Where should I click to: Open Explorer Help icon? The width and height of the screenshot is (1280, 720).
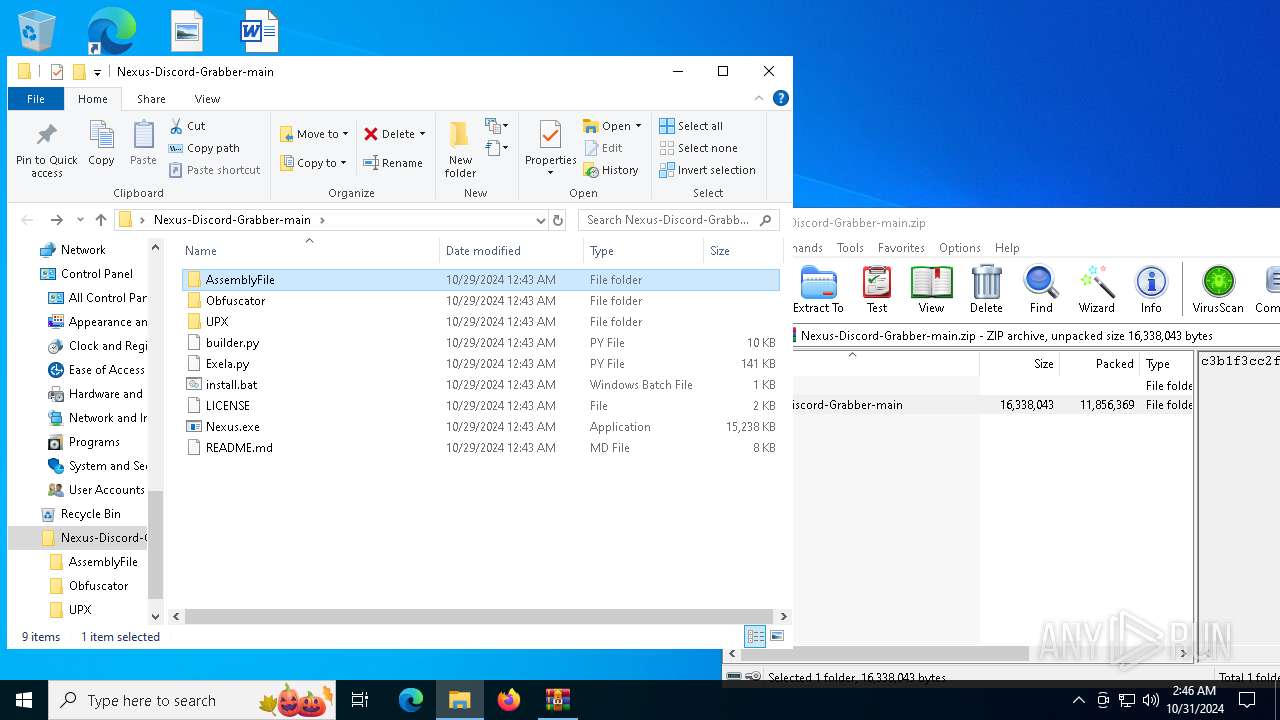point(781,98)
